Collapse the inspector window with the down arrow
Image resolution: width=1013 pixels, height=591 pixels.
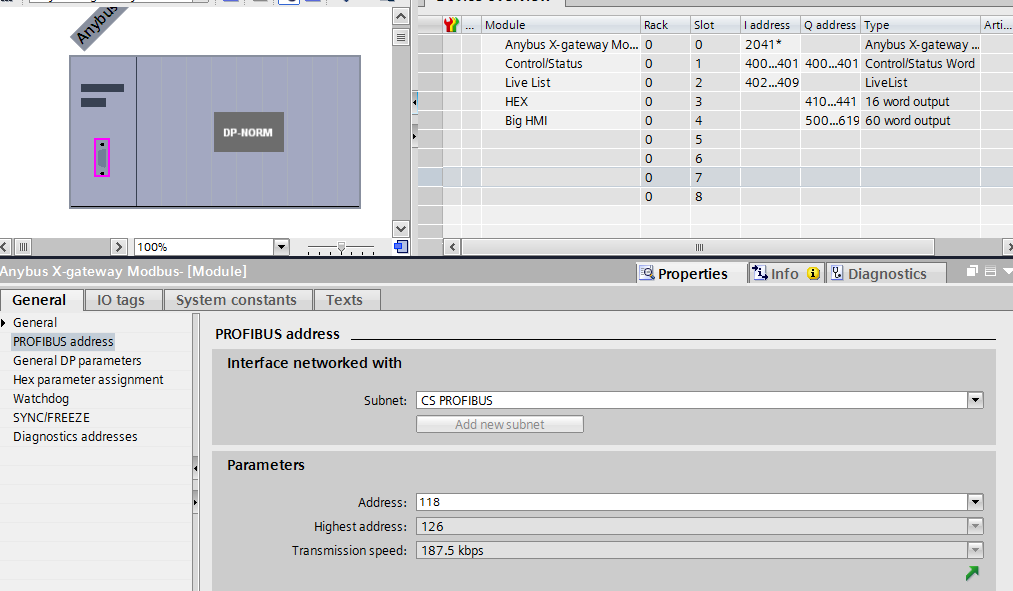click(x=1007, y=272)
